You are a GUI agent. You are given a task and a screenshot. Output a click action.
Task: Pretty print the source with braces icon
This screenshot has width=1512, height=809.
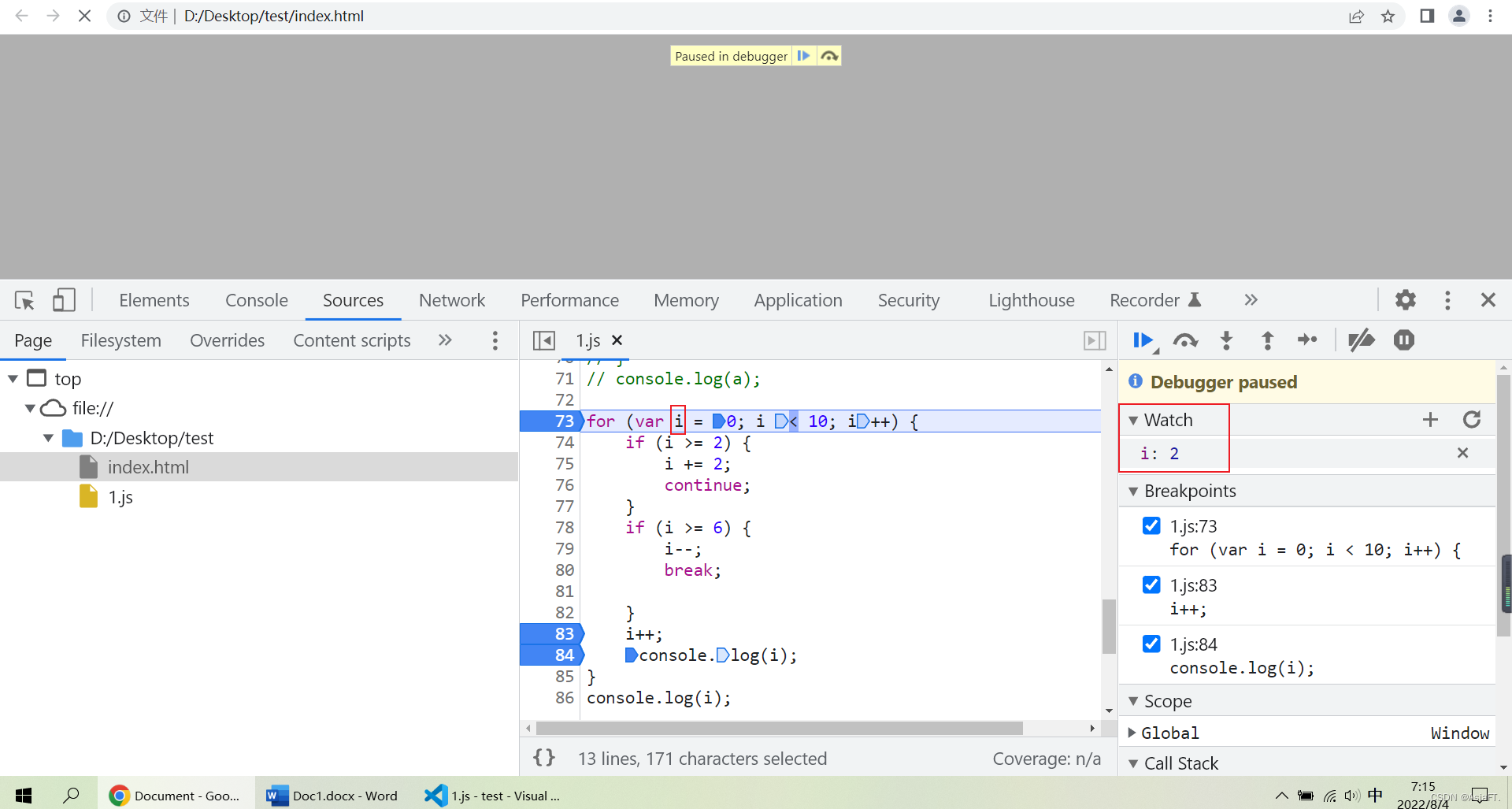pos(544,758)
